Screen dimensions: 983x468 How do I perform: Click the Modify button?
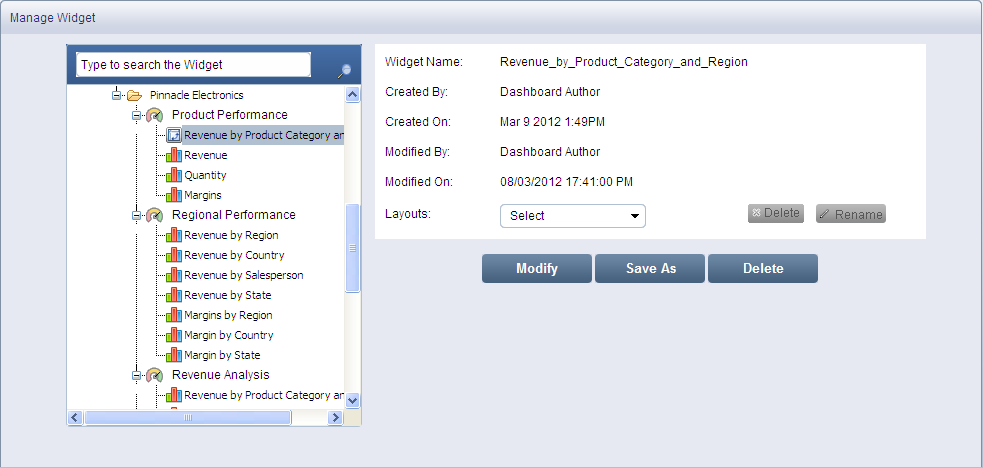(x=537, y=268)
